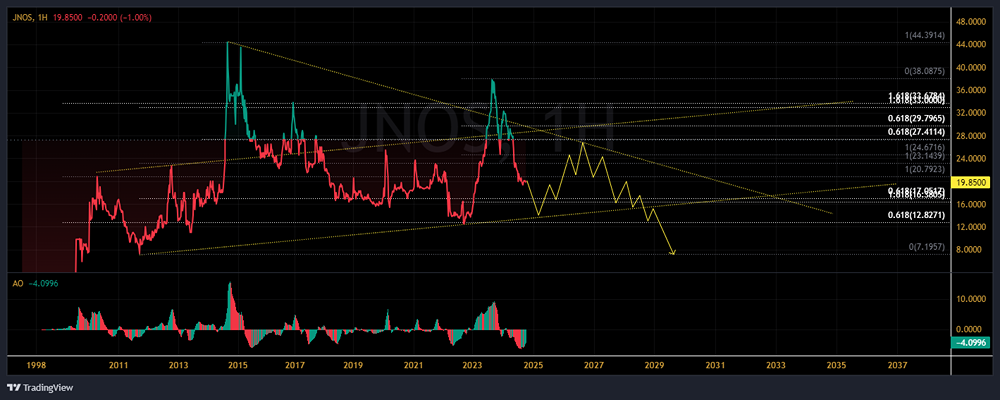The image size is (1000, 400).
Task: Click the 2015 label on time axis
Action: coord(238,365)
